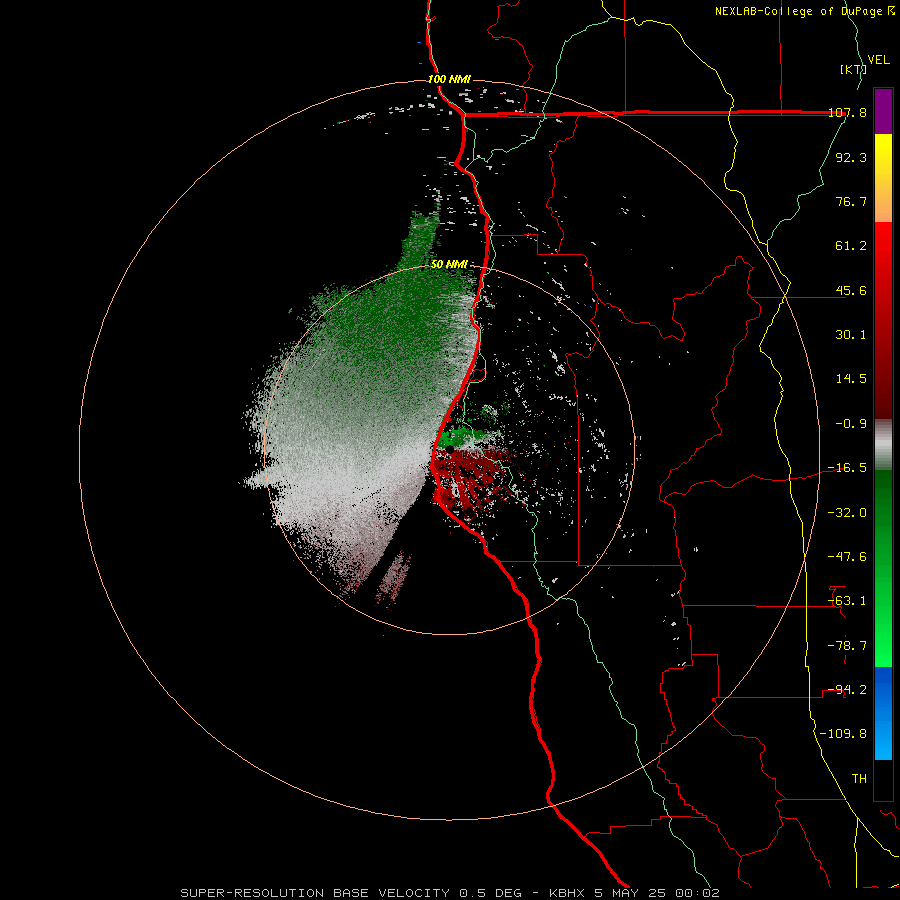Click the 76.7 legend value
Viewport: 900px width, 900px height.
point(851,201)
